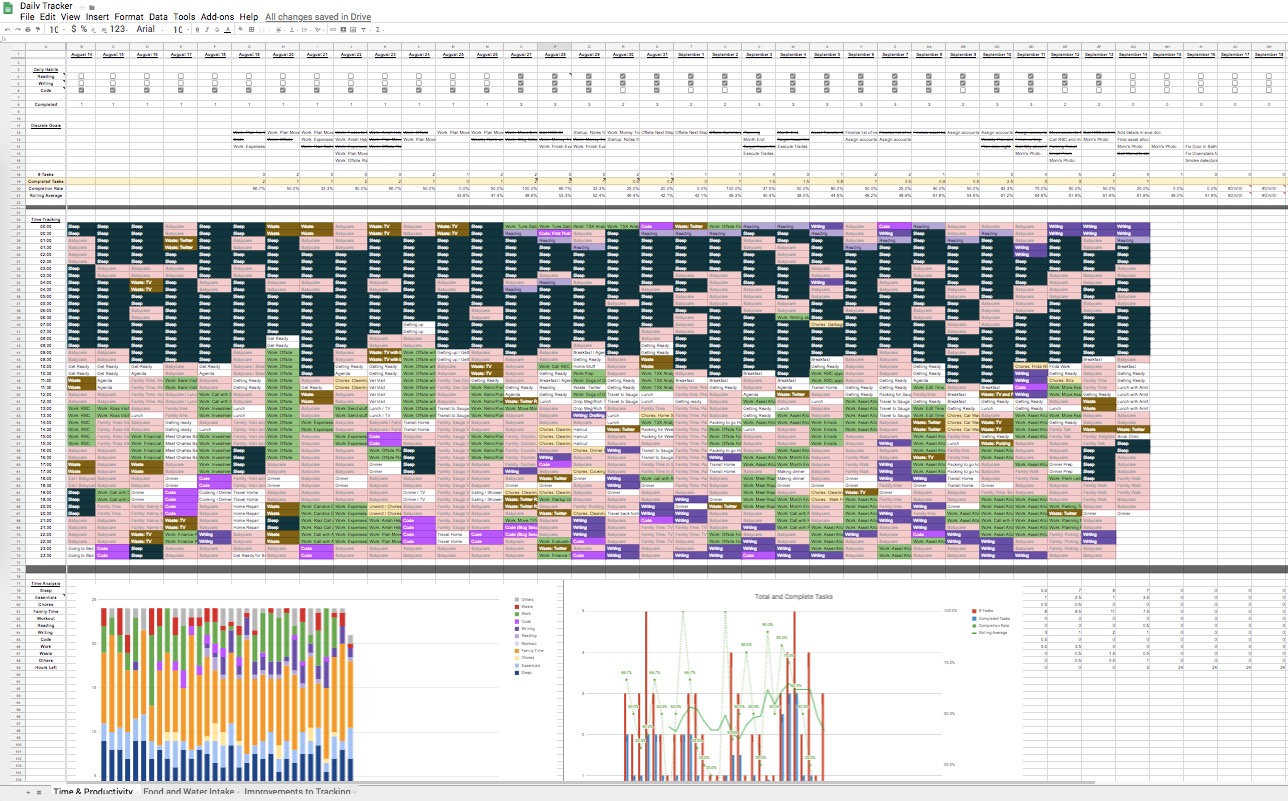Add a new sheet with plus icon
1288x801 pixels.
coord(27,791)
